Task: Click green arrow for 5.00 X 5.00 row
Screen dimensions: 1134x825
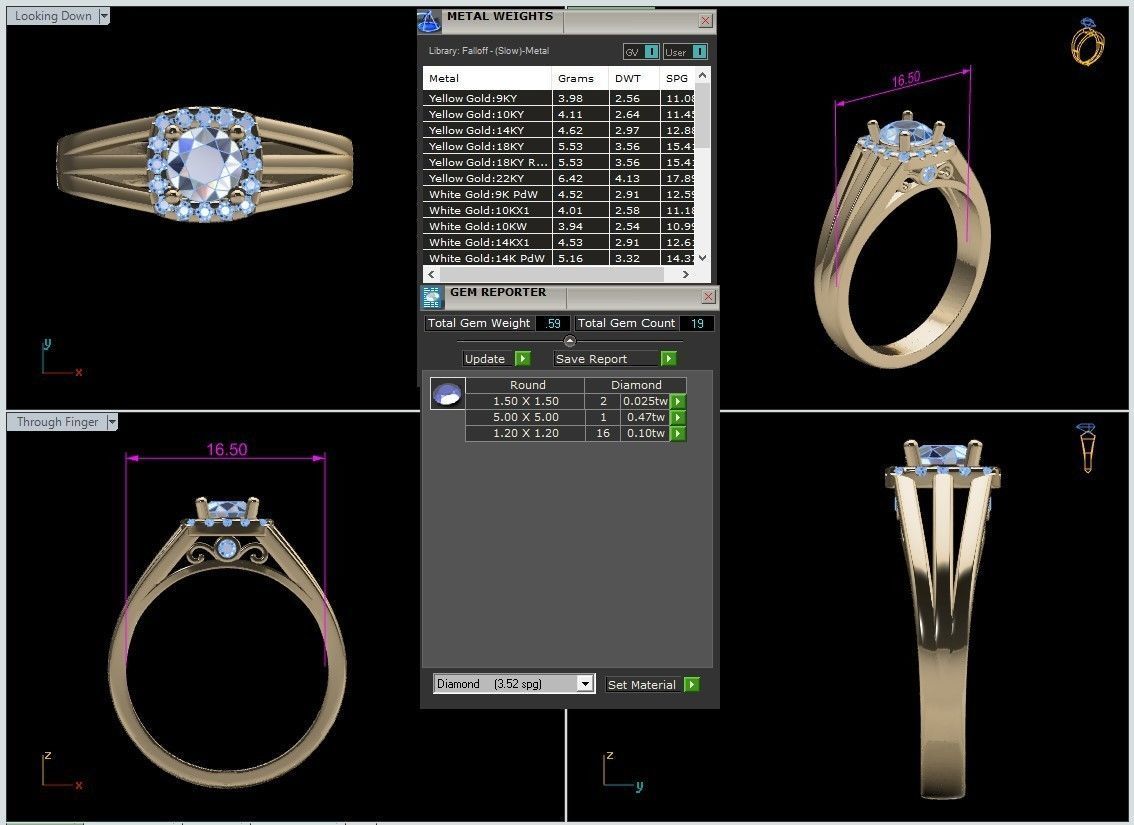Action: [x=678, y=417]
